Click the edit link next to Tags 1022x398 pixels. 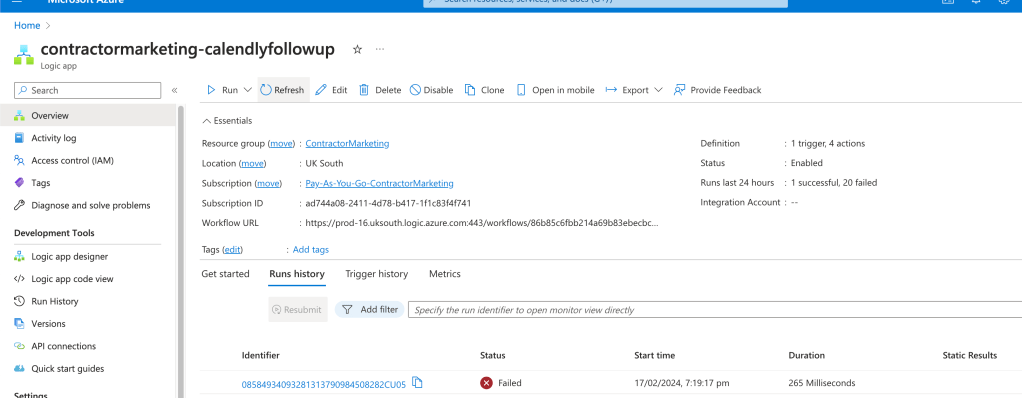[233, 249]
